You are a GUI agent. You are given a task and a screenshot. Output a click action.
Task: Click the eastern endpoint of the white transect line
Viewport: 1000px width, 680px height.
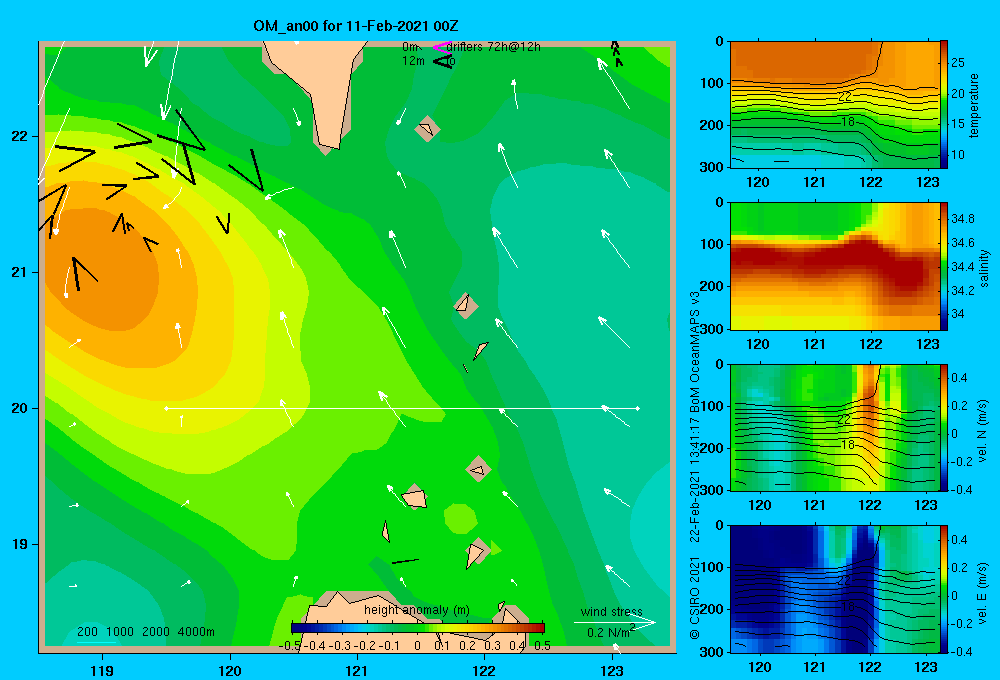638,408
